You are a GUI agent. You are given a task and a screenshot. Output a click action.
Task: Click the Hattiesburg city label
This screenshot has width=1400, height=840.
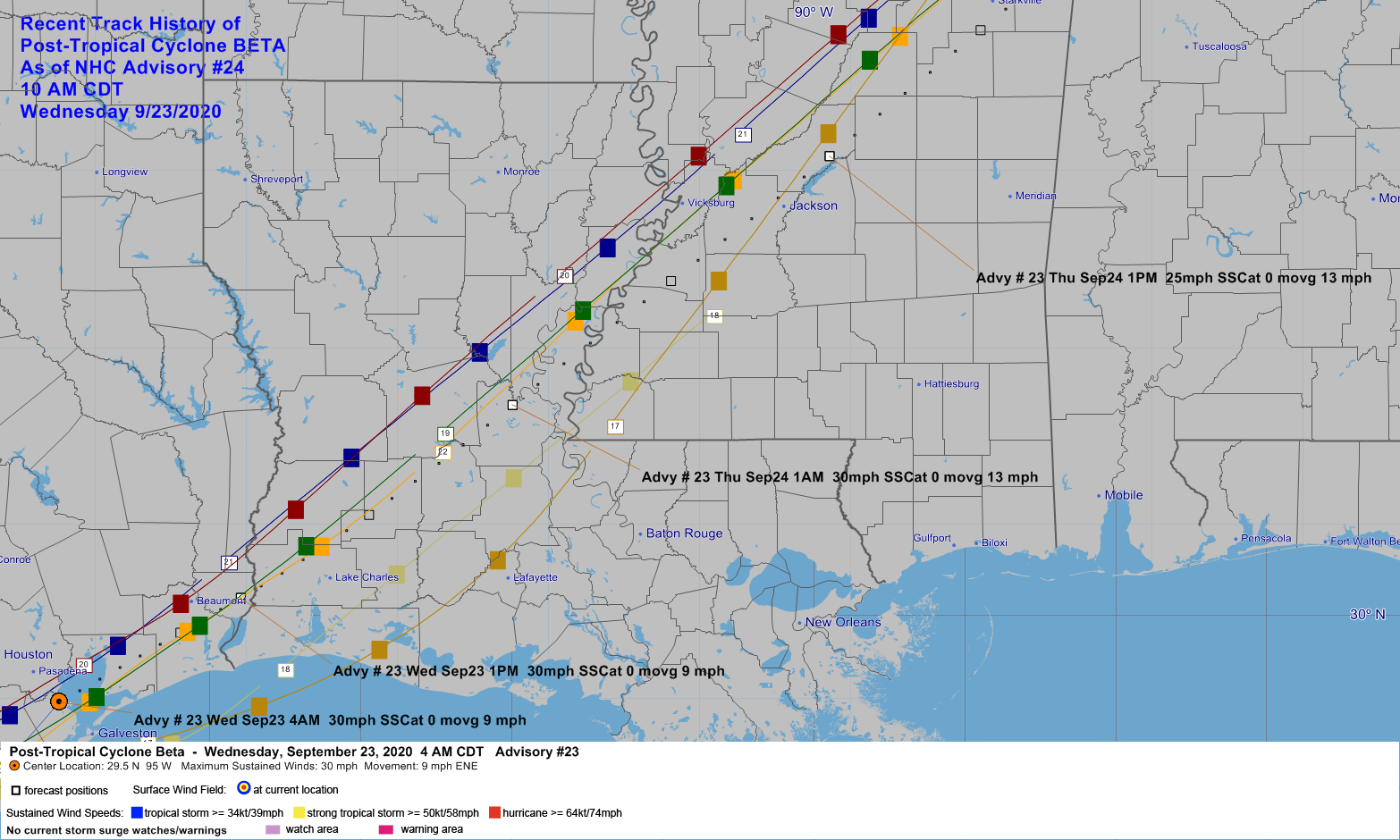tap(951, 383)
